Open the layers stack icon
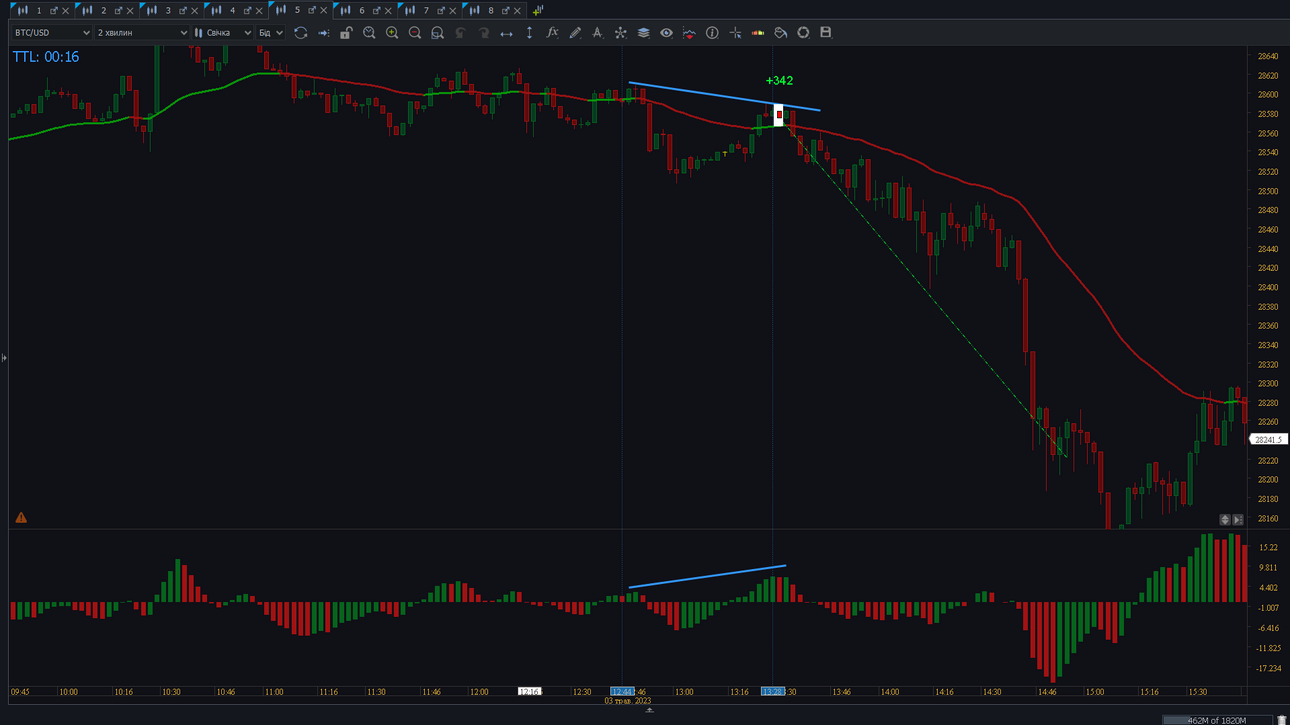This screenshot has width=1290, height=725. (643, 33)
